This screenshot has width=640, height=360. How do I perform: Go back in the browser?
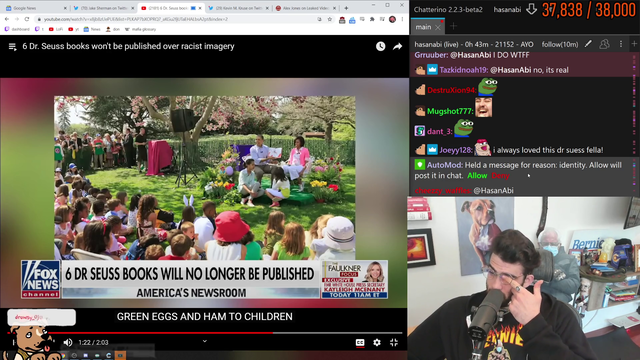pyautogui.click(x=7, y=19)
